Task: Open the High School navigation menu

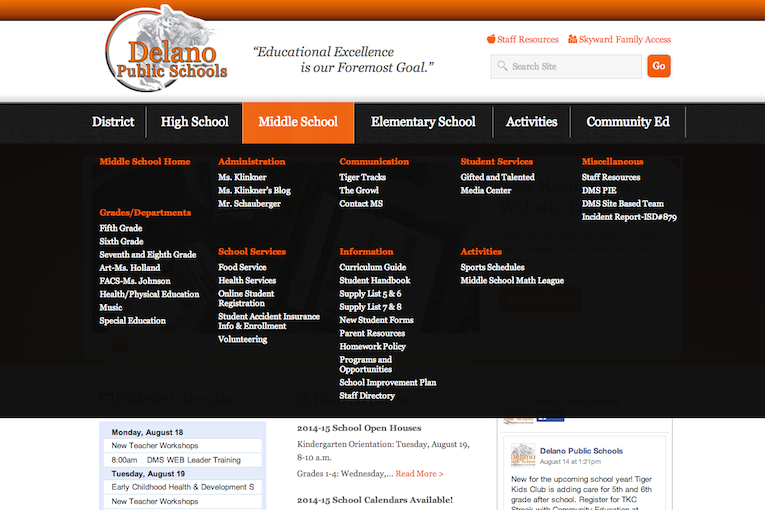Action: pos(195,122)
